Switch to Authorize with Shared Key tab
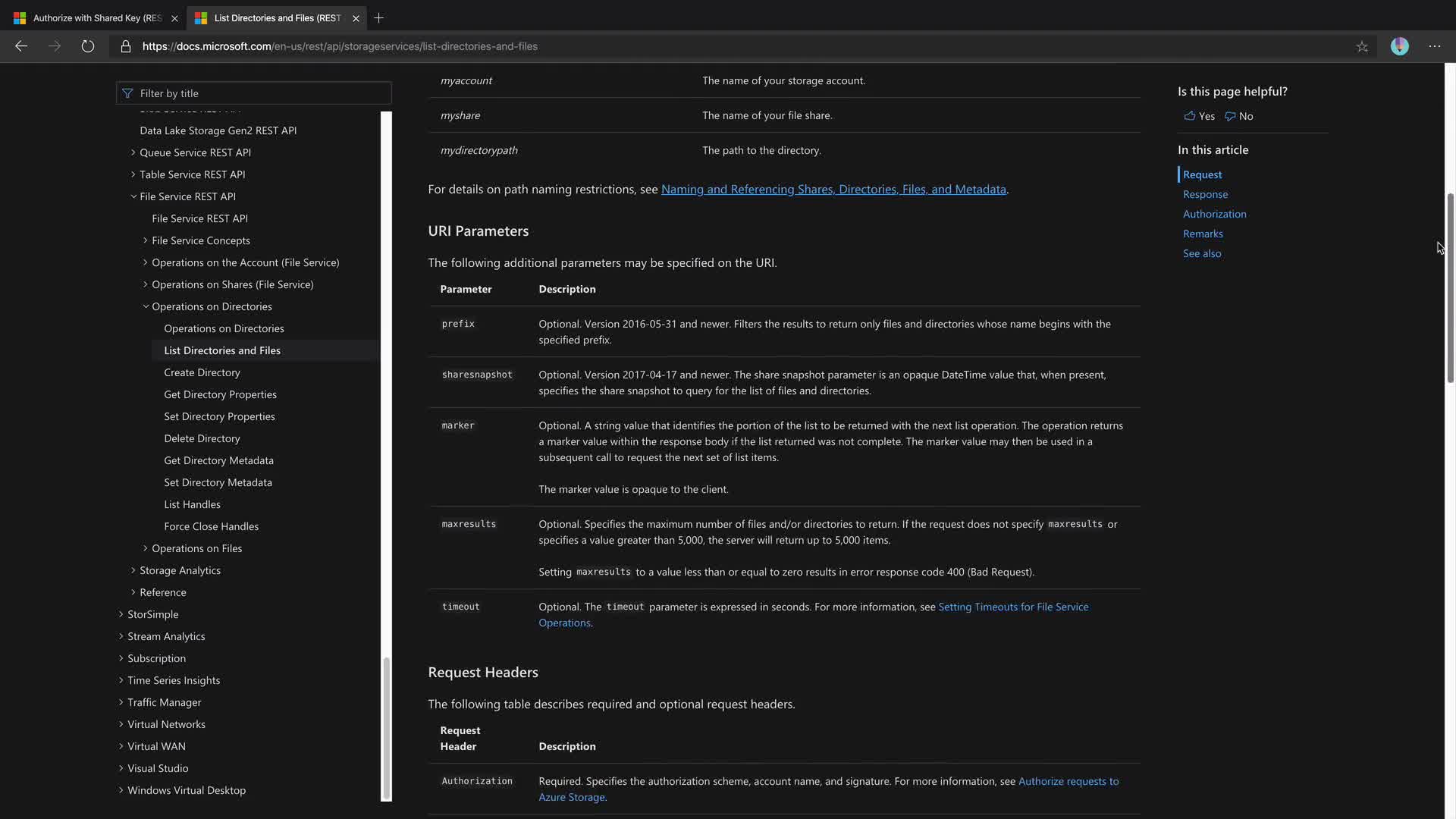This screenshot has height=819, width=1456. (97, 17)
